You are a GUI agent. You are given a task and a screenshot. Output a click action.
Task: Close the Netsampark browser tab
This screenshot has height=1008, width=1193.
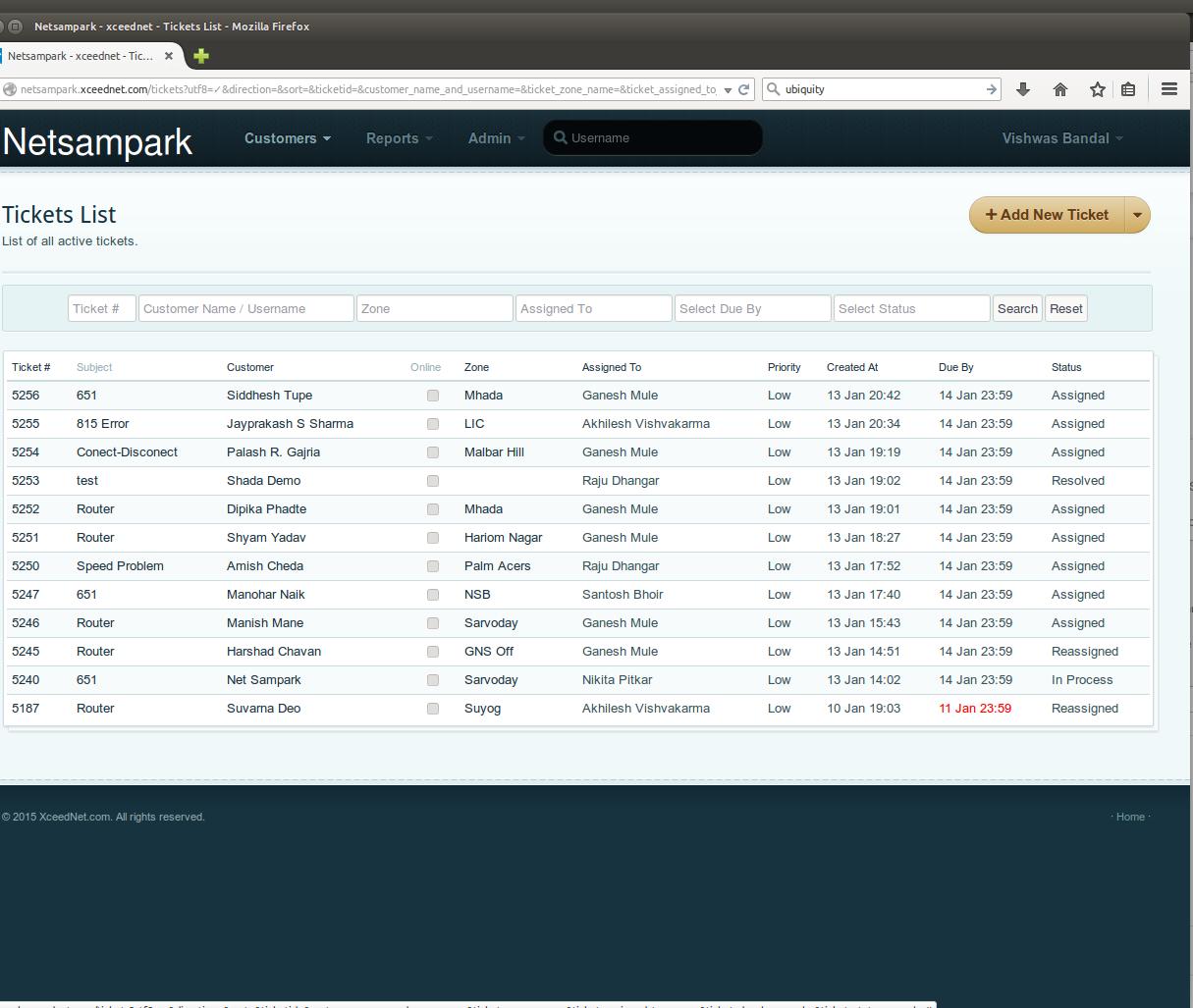(x=169, y=56)
